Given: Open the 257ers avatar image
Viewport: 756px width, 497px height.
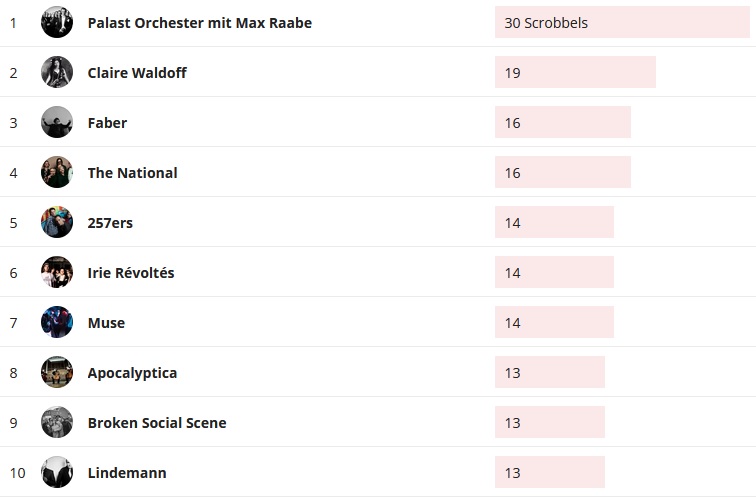Looking at the screenshot, I should [57, 222].
